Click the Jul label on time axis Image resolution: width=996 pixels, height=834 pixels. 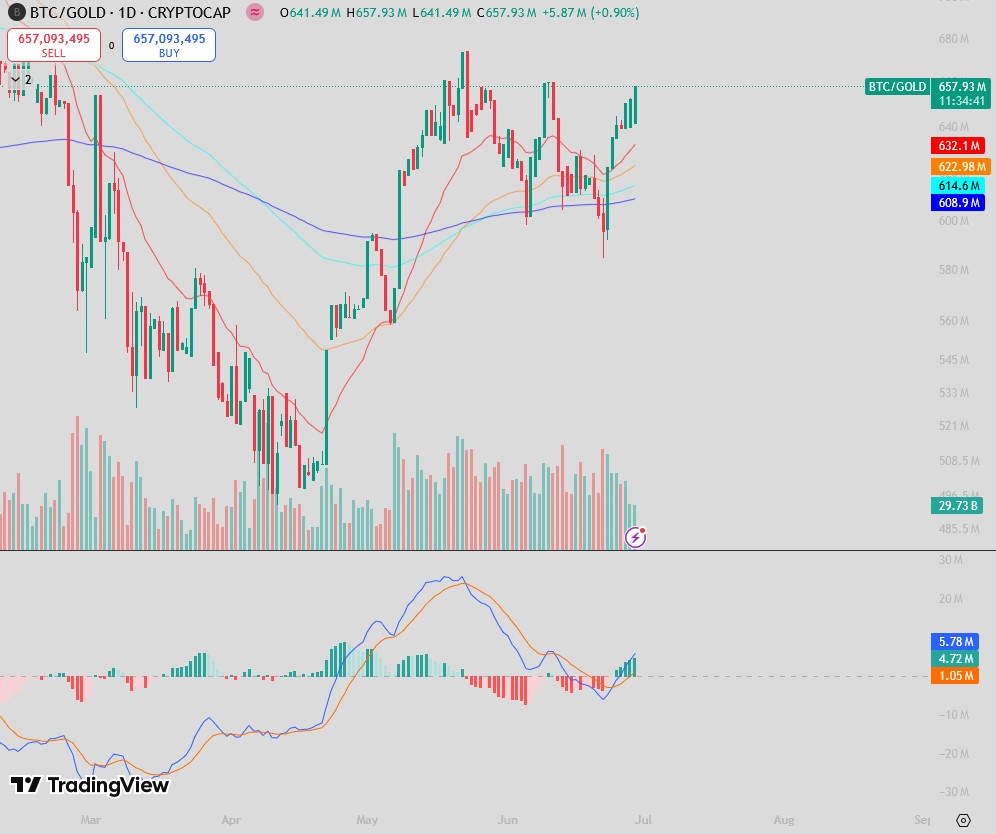pos(643,820)
